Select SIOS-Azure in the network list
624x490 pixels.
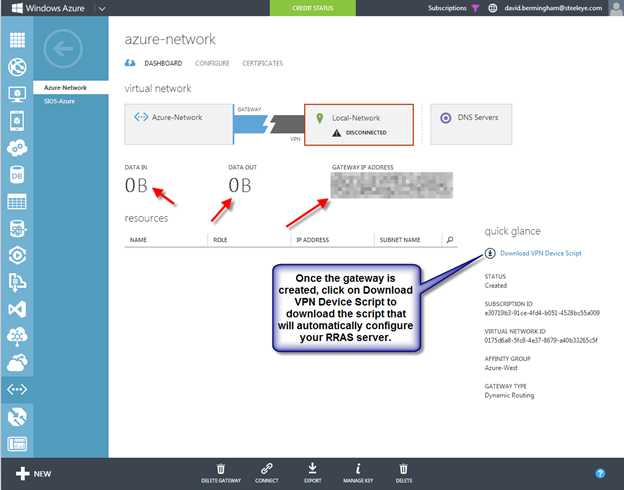tap(59, 101)
